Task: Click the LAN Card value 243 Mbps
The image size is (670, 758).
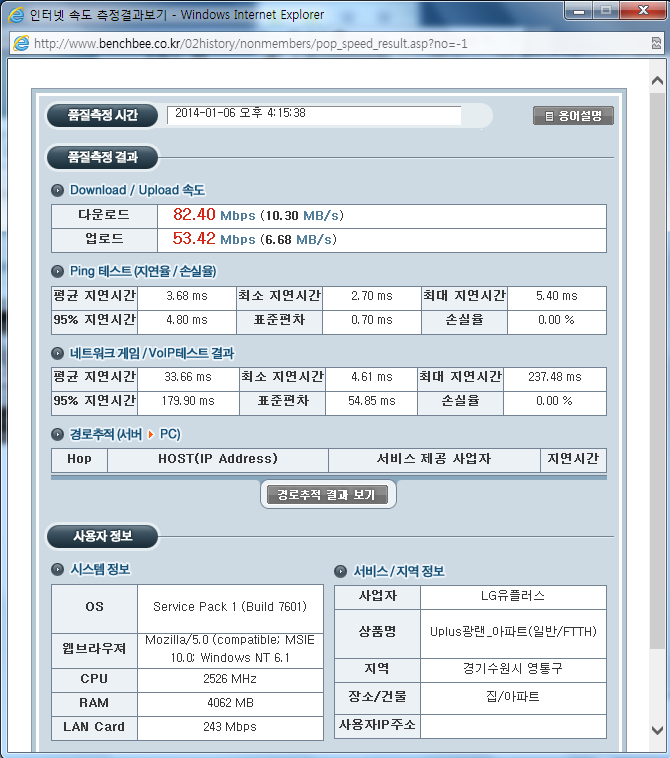Action: (230, 727)
